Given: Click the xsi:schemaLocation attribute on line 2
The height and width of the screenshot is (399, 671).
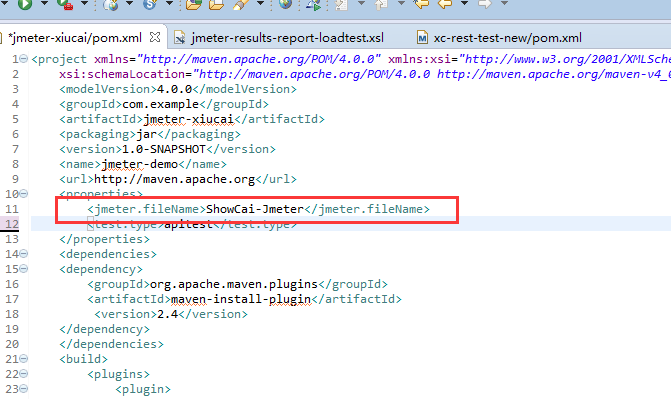Looking at the screenshot, I should click(122, 74).
